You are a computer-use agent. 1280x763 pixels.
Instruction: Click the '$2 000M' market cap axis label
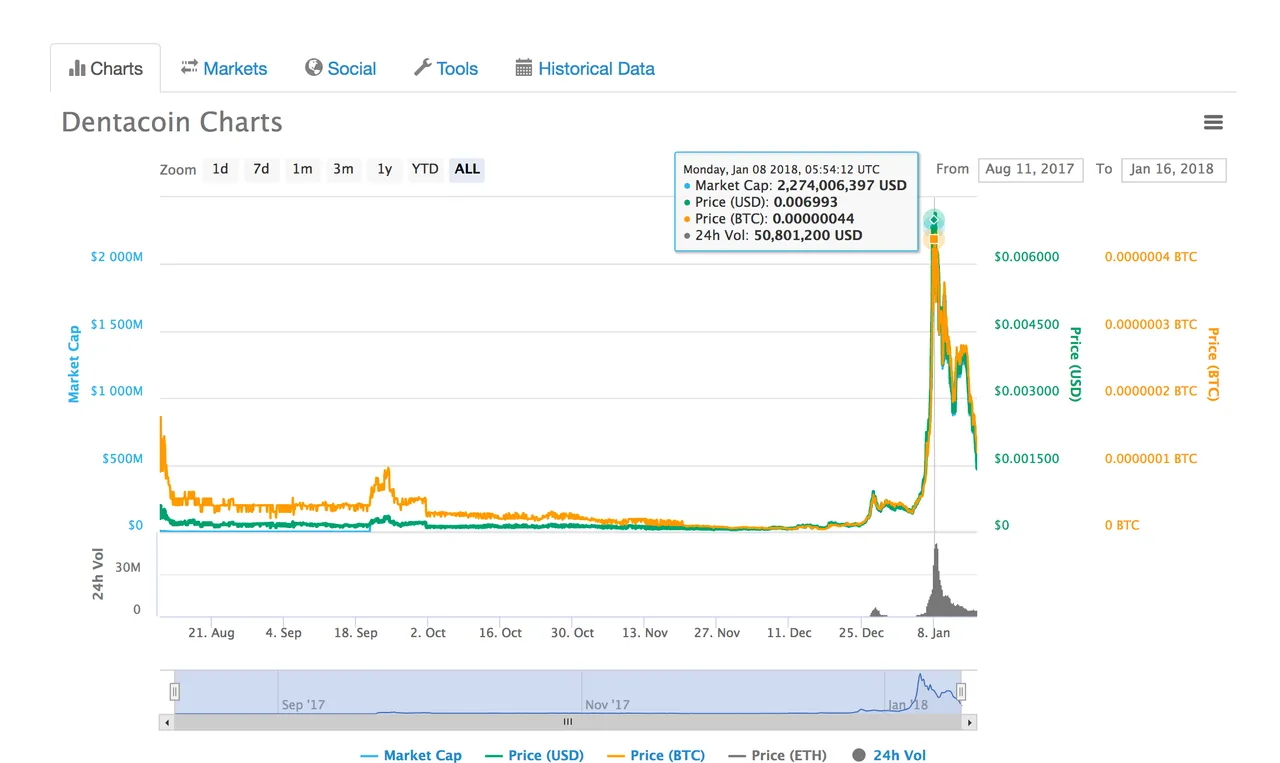point(117,257)
